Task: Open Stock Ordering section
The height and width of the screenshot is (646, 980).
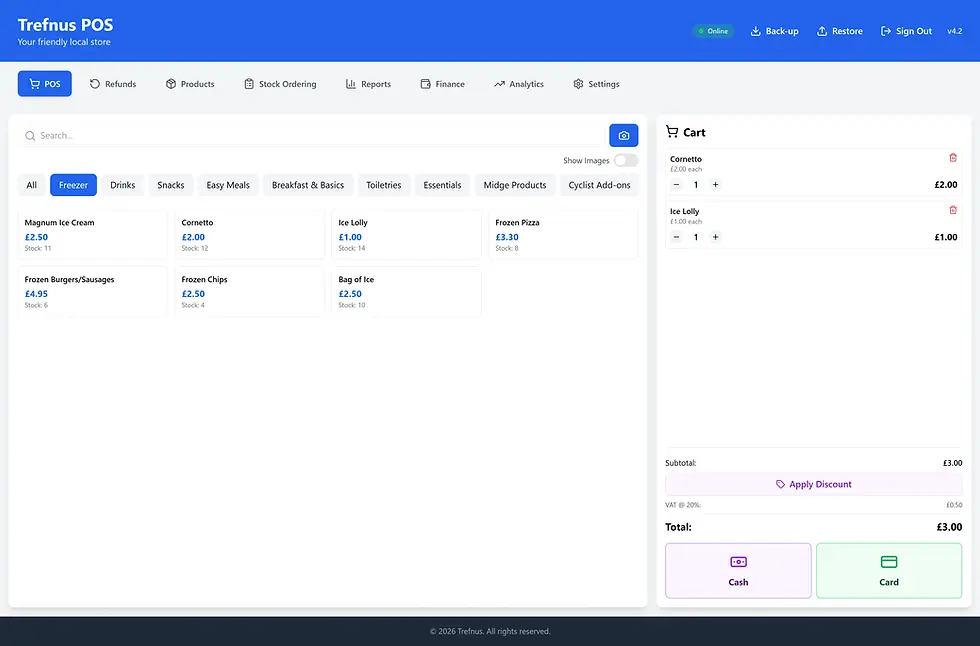Action: click(x=280, y=84)
